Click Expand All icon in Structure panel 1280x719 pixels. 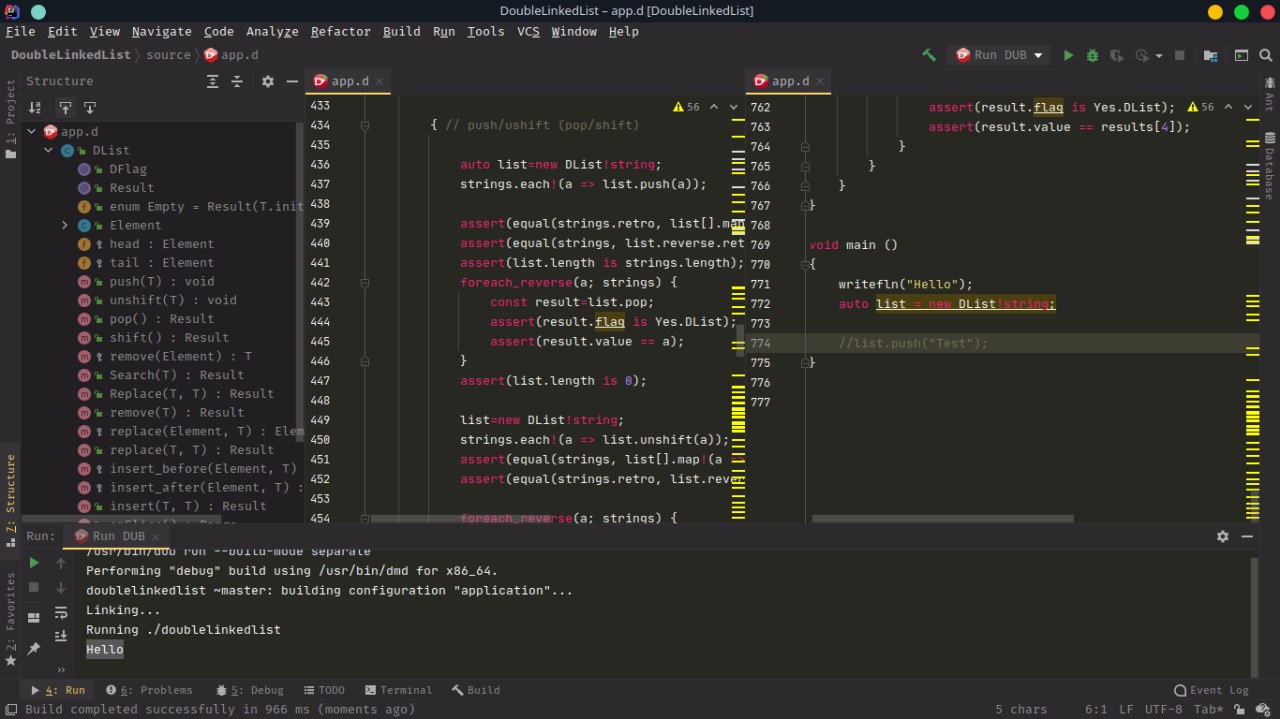coord(213,82)
